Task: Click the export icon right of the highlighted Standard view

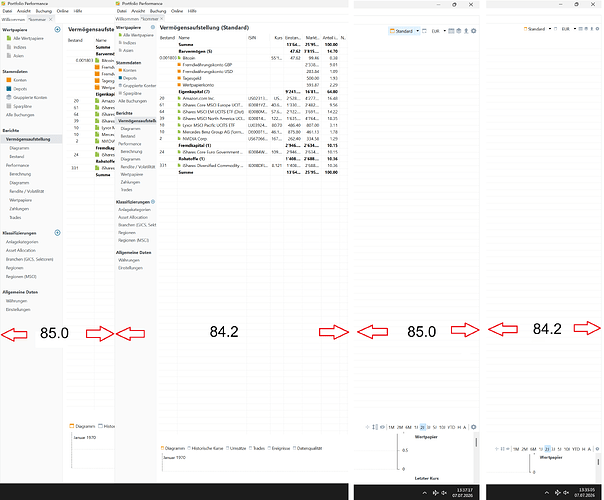Action: [466, 31]
